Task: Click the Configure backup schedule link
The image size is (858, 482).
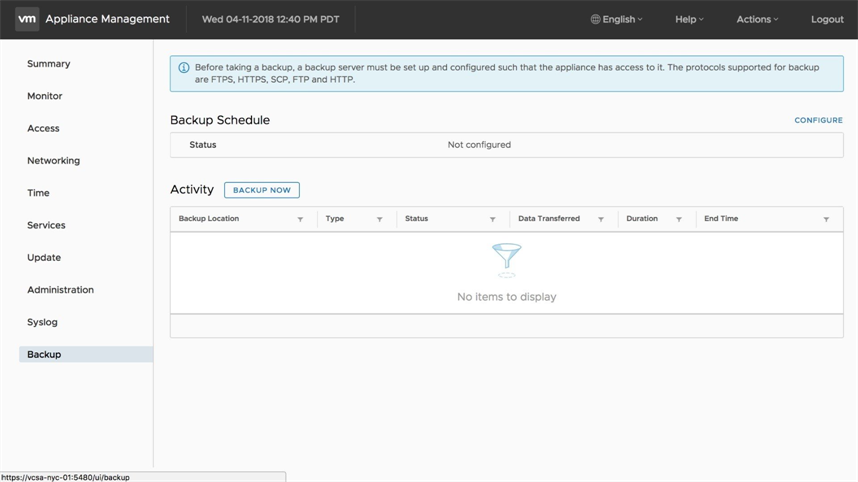Action: [818, 120]
